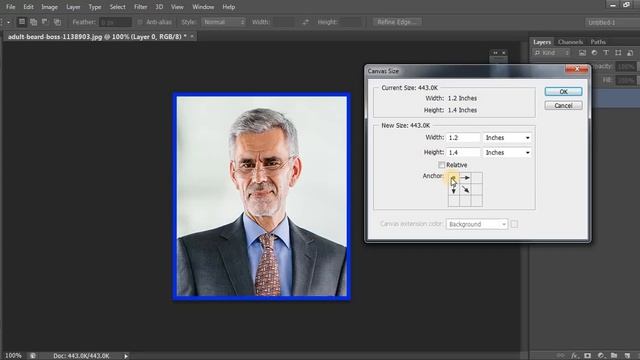Click Cancel in Canvas Size dialog
The height and width of the screenshot is (360, 640).
563,106
